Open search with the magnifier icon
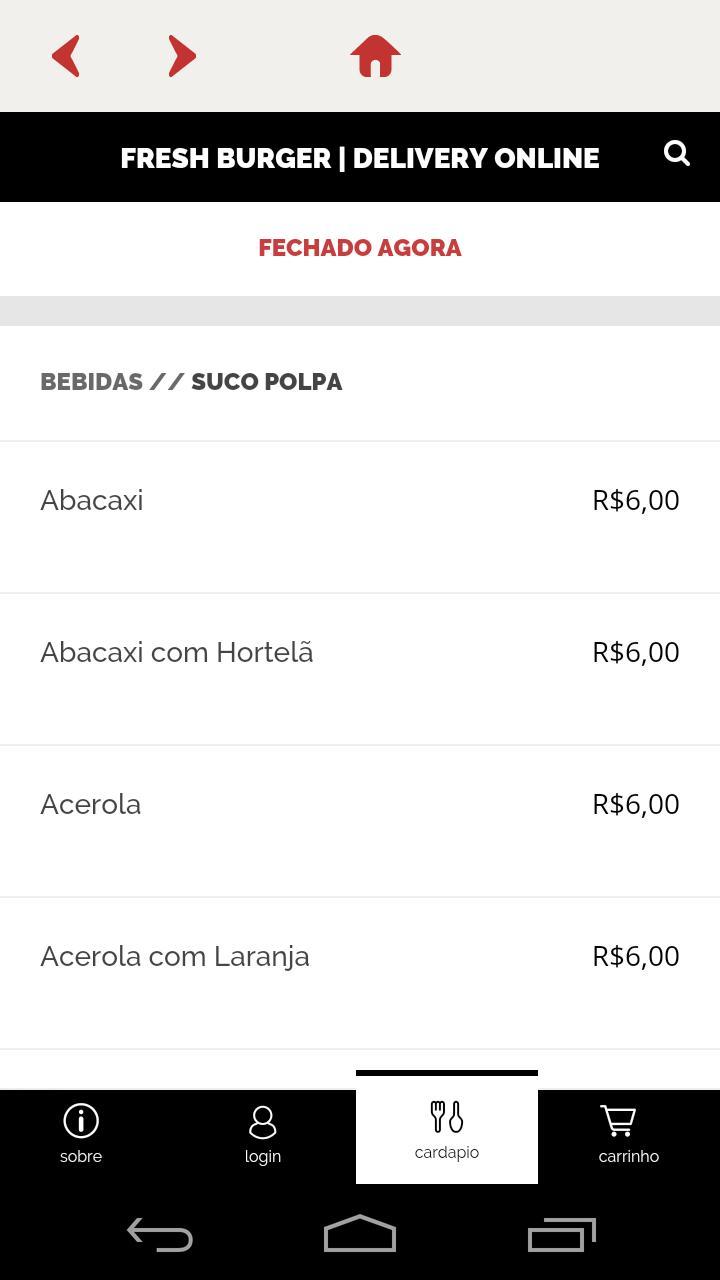The height and width of the screenshot is (1280, 720). click(677, 153)
